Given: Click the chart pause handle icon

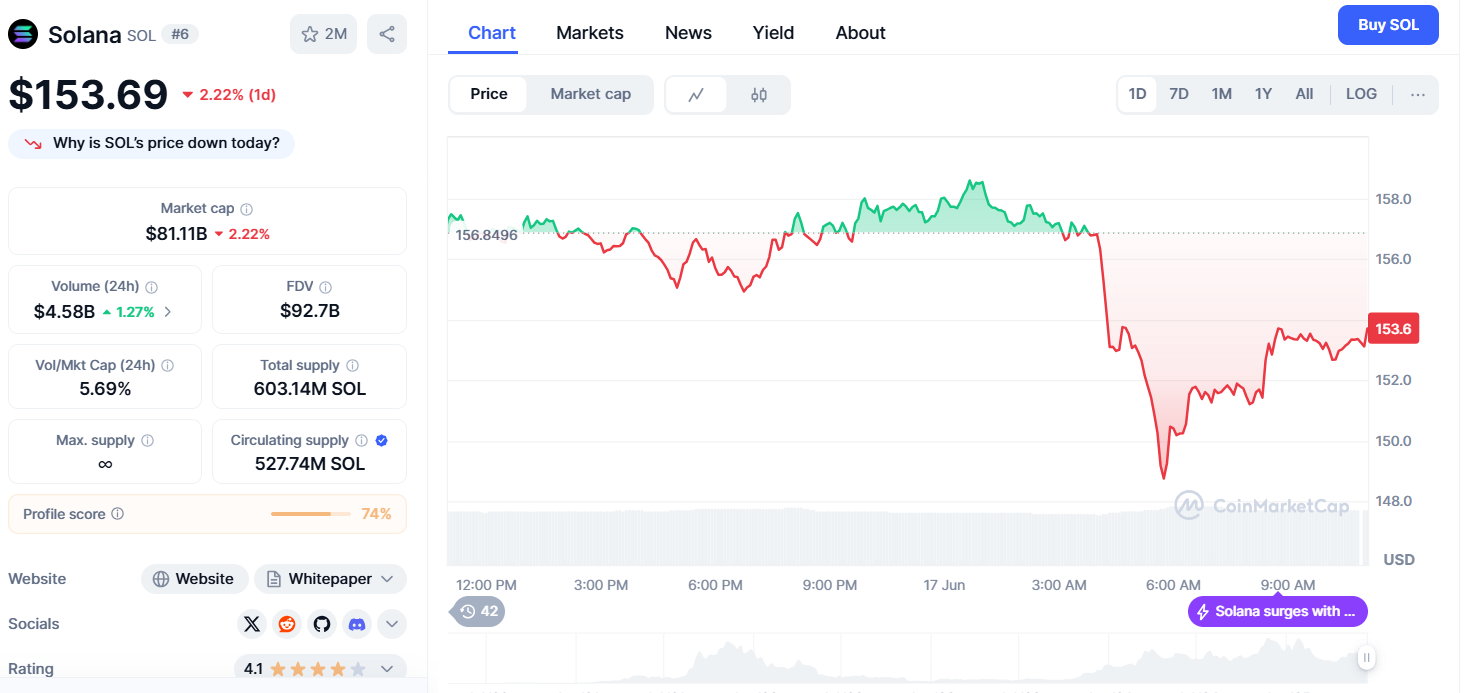Looking at the screenshot, I should pos(1366,657).
